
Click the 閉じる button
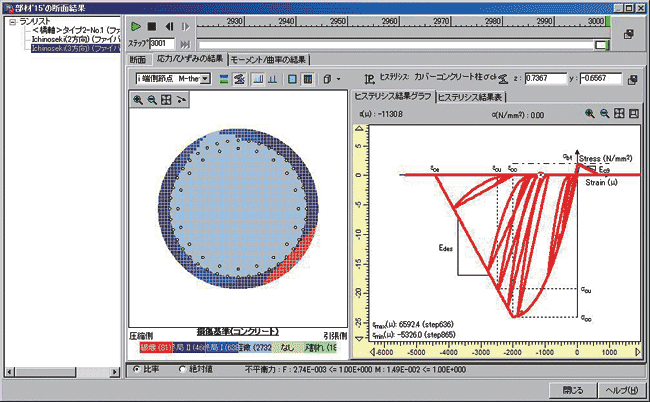572,390
